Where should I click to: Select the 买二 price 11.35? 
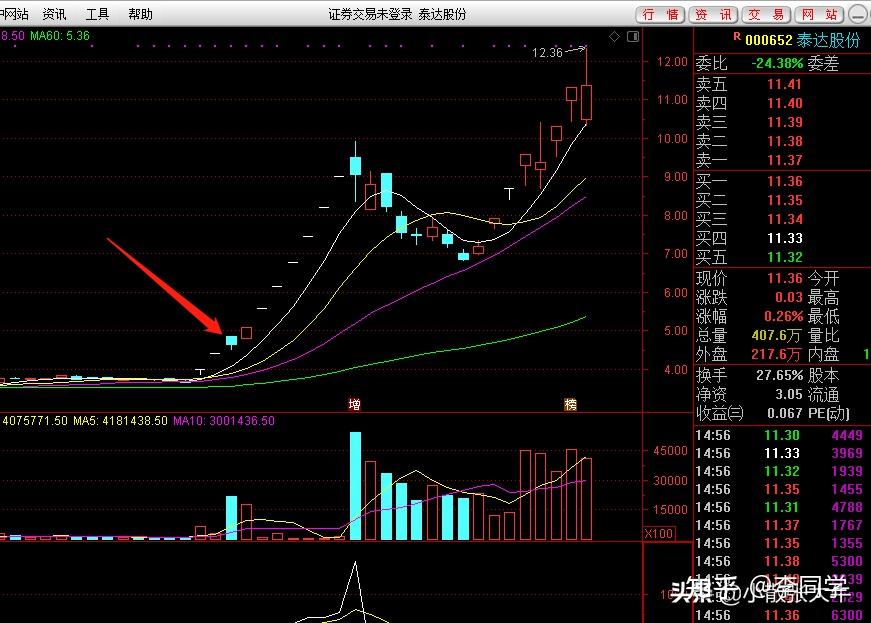[x=784, y=200]
